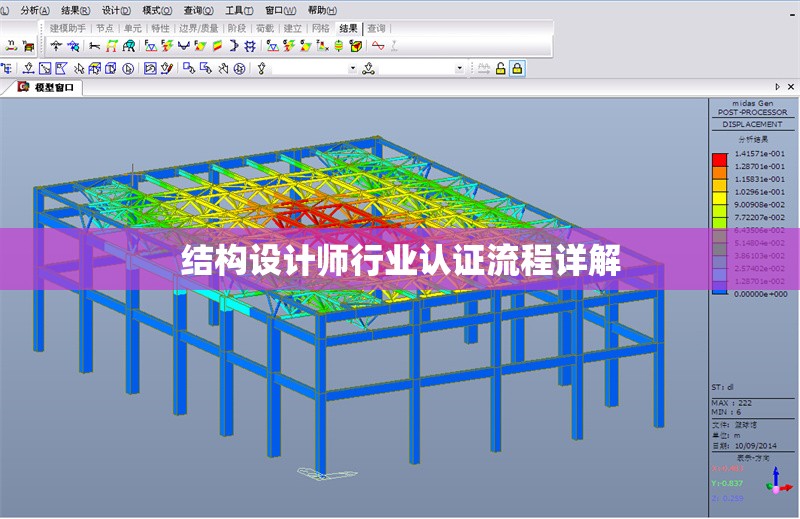Open the 工具 (Tools) menu
The image size is (800, 519).
coord(237,9)
